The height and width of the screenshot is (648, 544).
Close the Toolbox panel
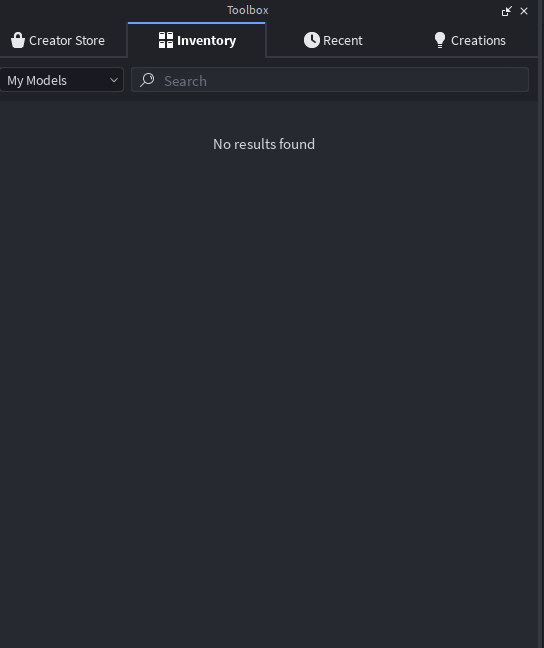pos(524,11)
